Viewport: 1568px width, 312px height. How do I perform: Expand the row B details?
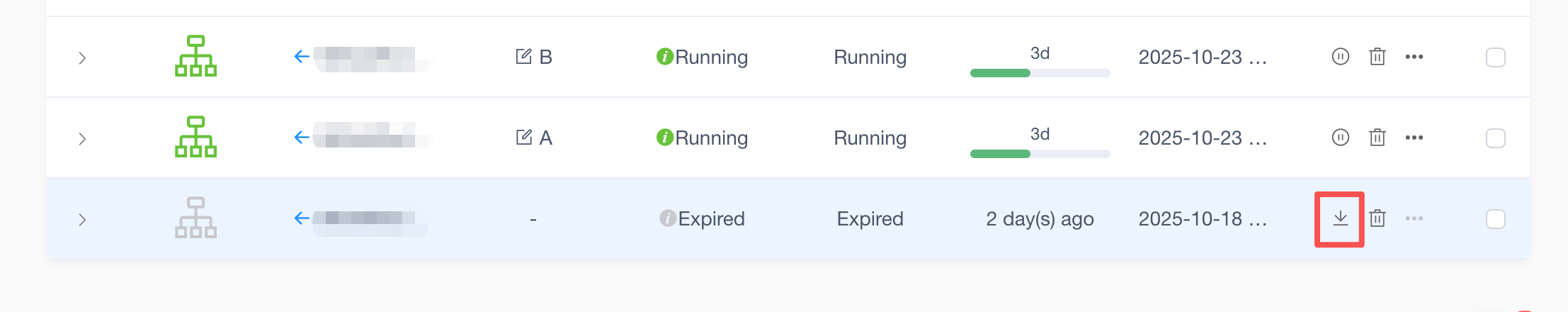pyautogui.click(x=82, y=58)
